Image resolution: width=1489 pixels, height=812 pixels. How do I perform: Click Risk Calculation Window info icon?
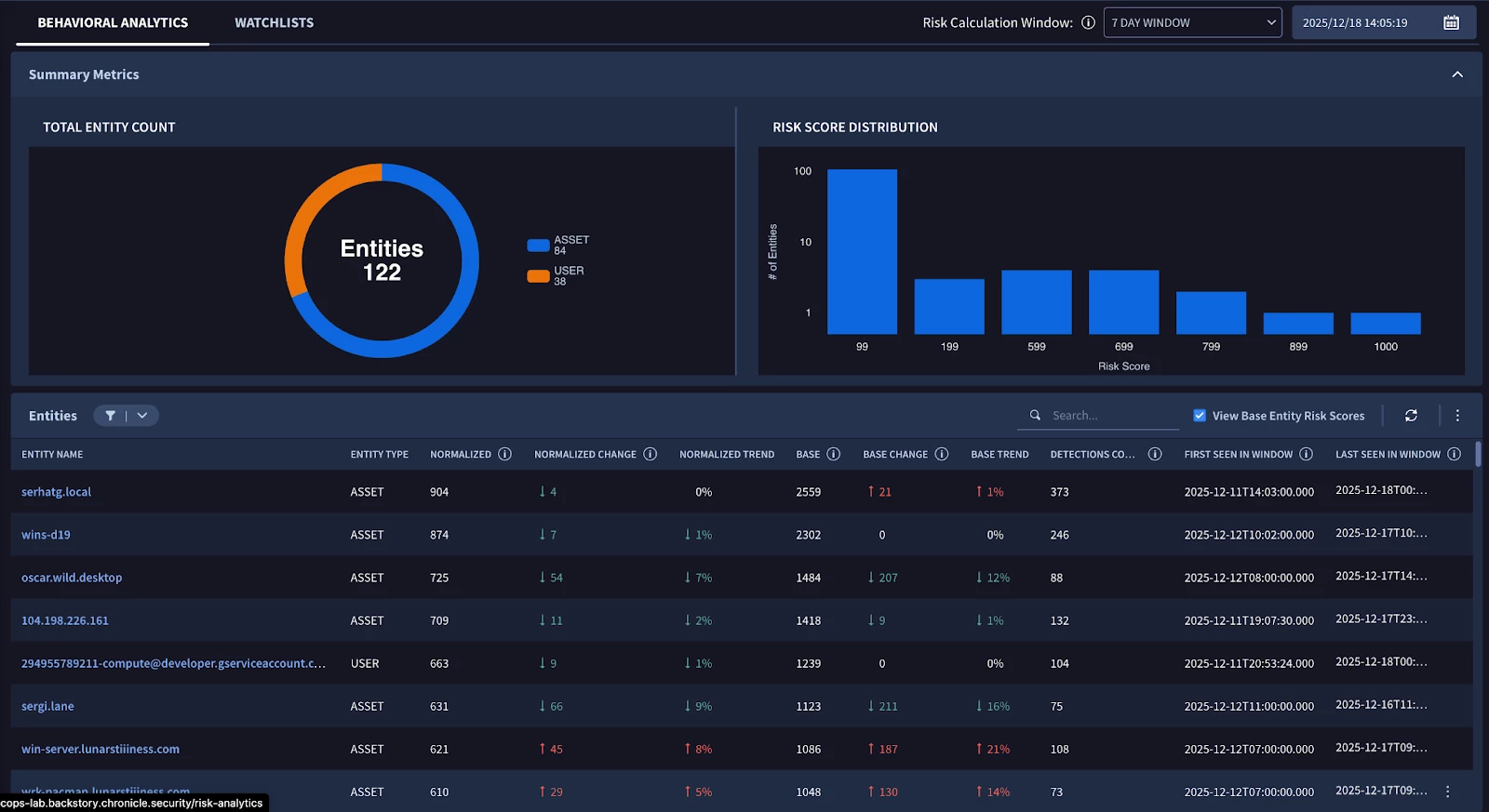[x=1088, y=22]
